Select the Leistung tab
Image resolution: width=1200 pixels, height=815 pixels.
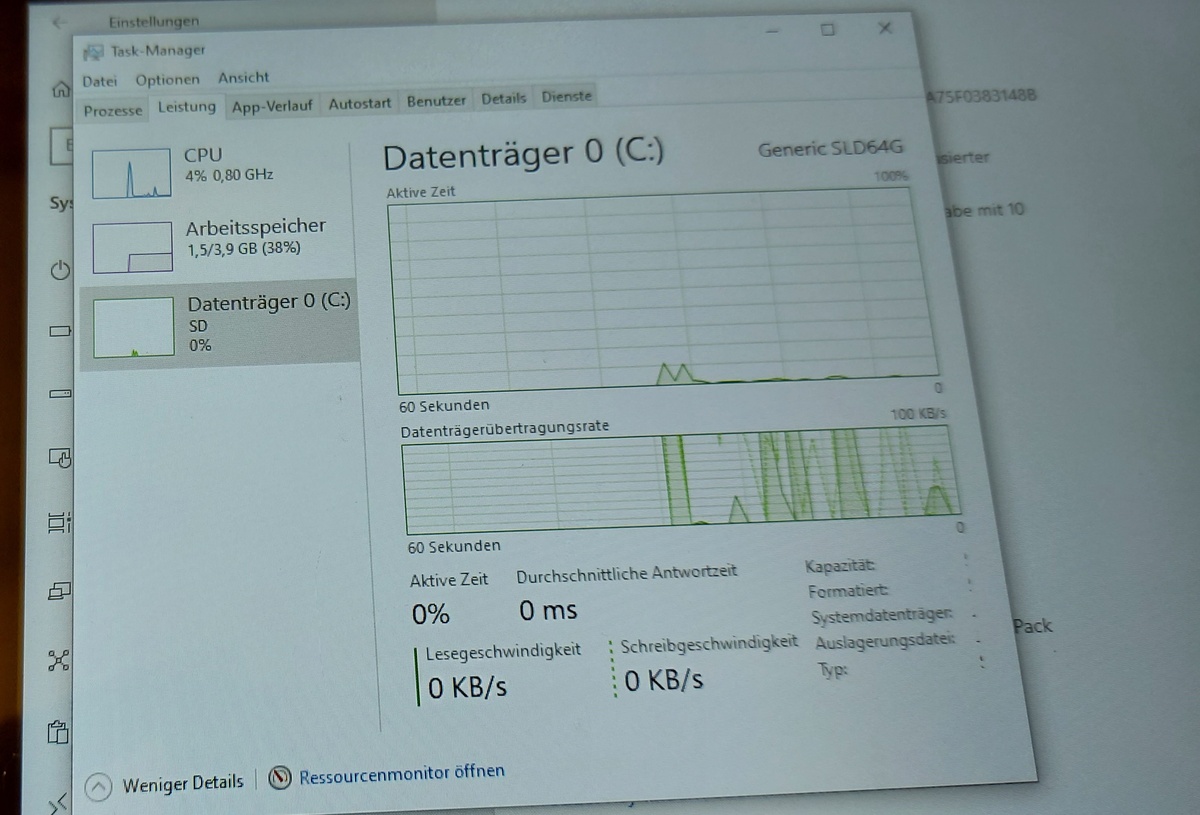[186, 107]
